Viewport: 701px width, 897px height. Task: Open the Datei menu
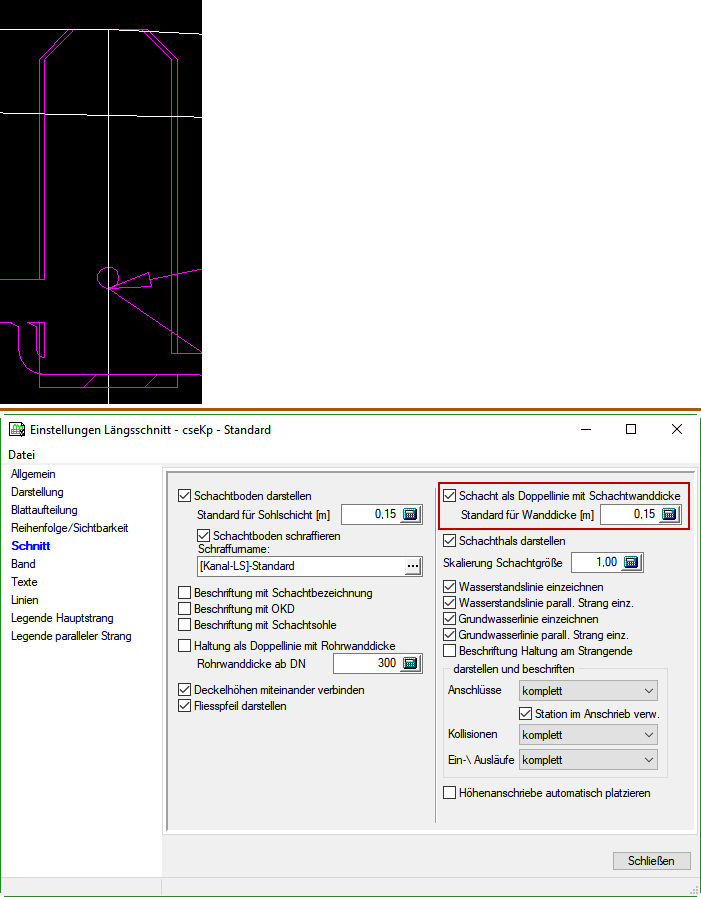22,455
